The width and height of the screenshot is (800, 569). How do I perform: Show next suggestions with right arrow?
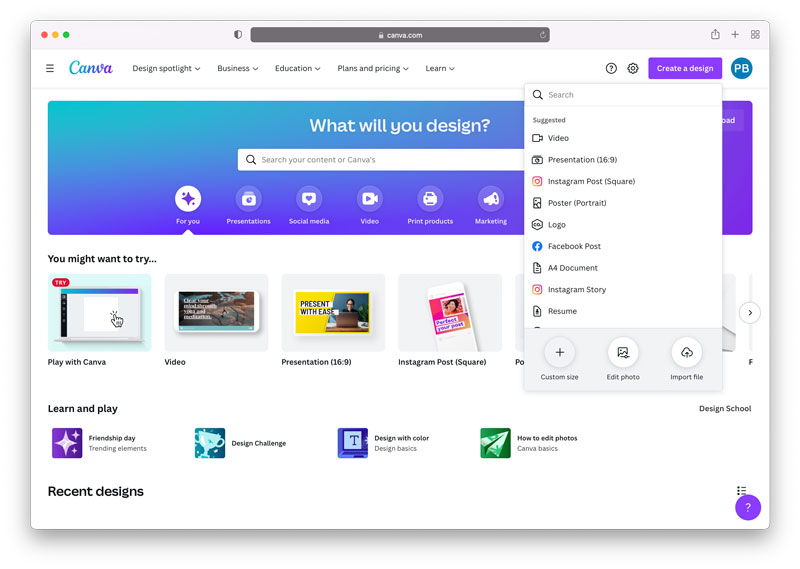coord(749,313)
